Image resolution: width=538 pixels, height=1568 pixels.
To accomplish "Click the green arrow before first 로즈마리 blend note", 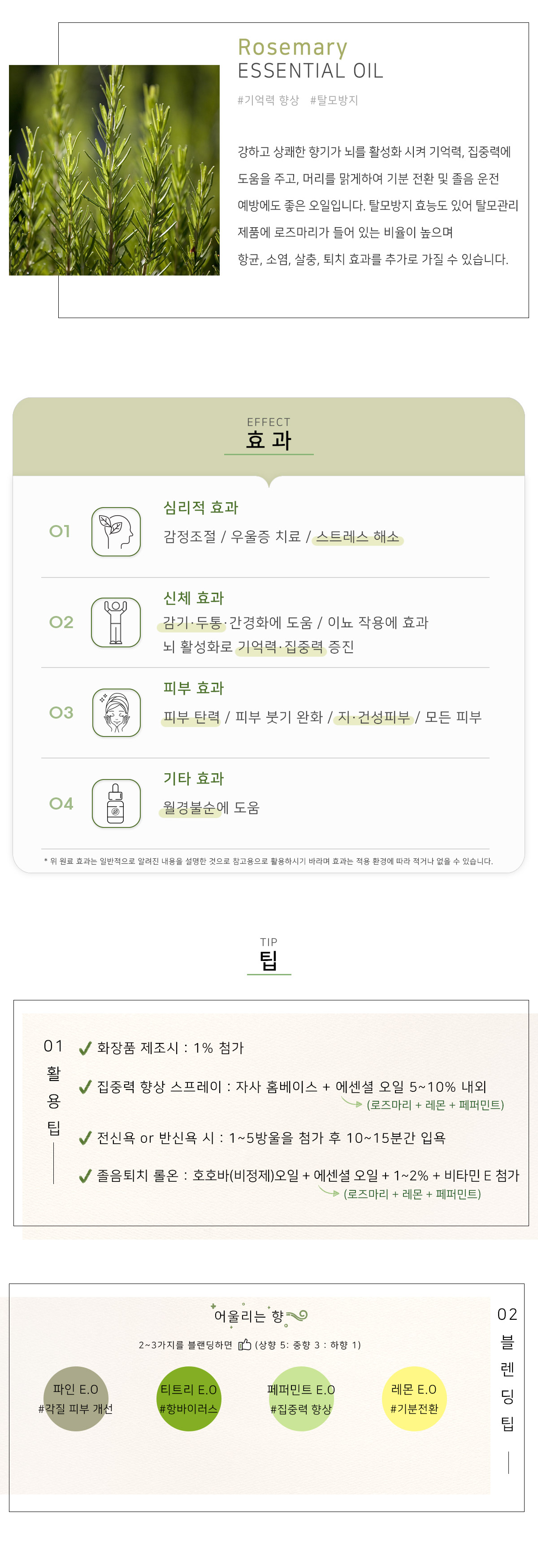I will [351, 1102].
